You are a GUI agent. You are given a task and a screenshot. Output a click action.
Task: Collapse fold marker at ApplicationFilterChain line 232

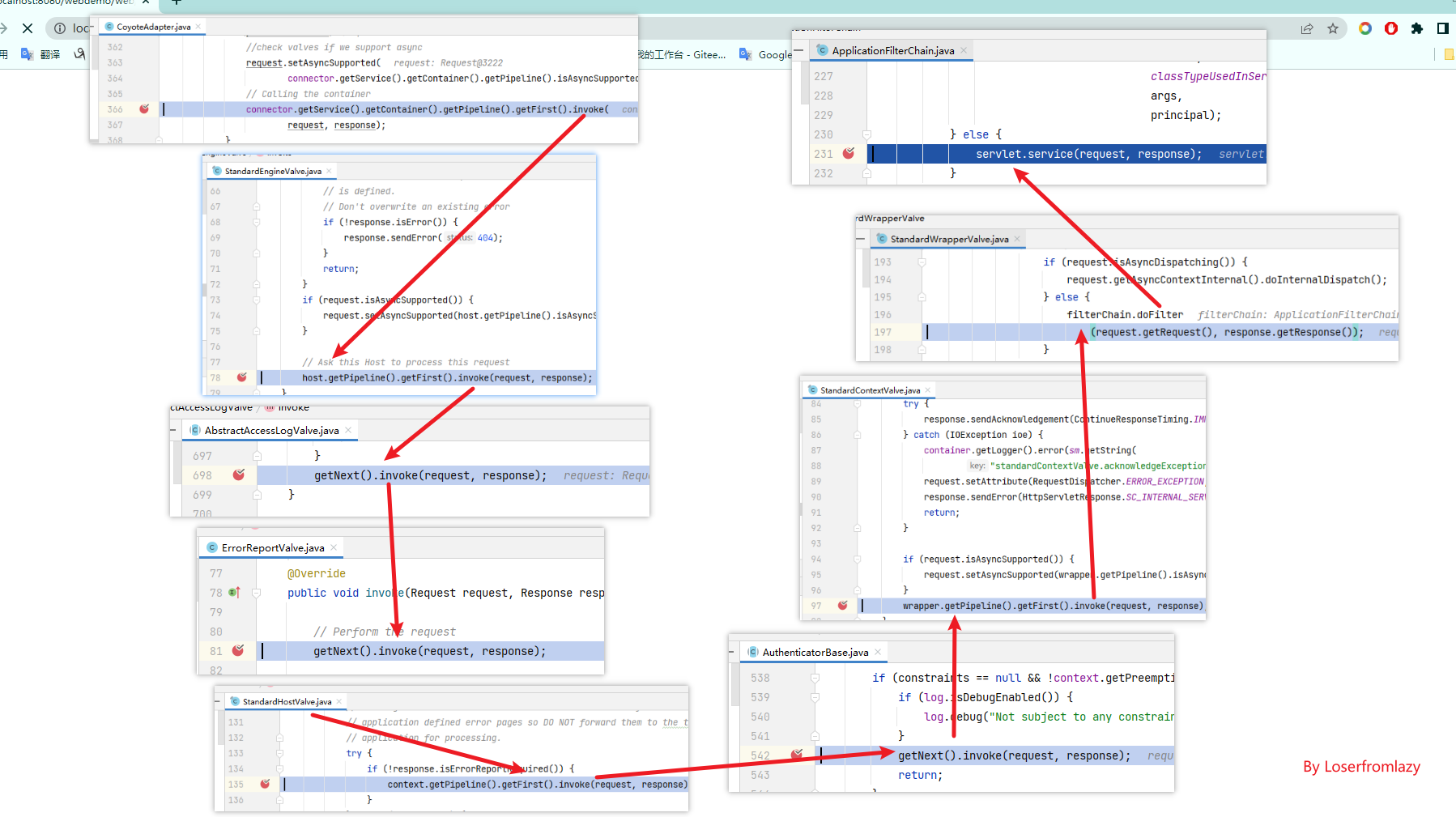pos(866,173)
